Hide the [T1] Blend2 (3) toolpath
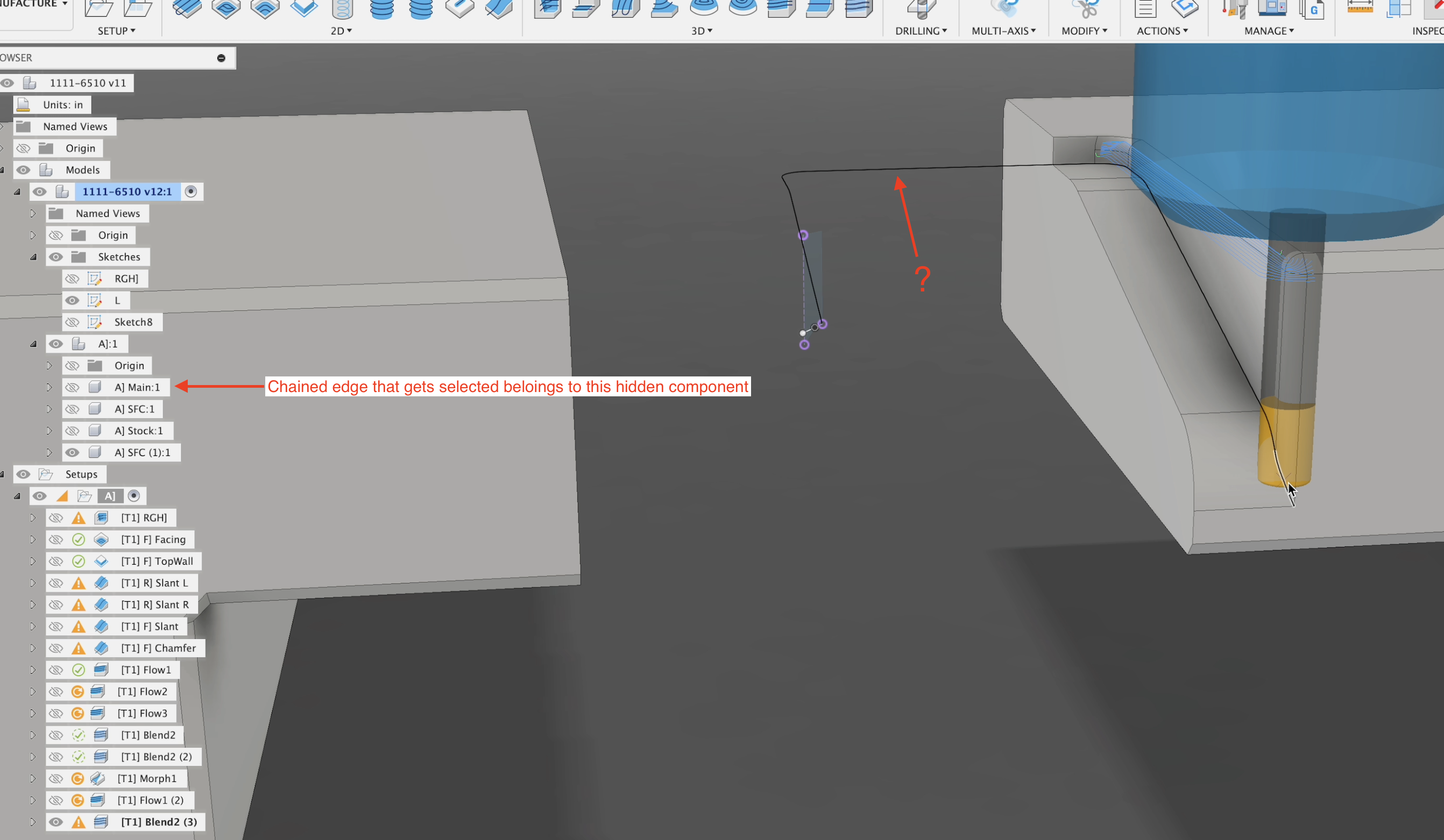The height and width of the screenshot is (840, 1444). tap(55, 822)
